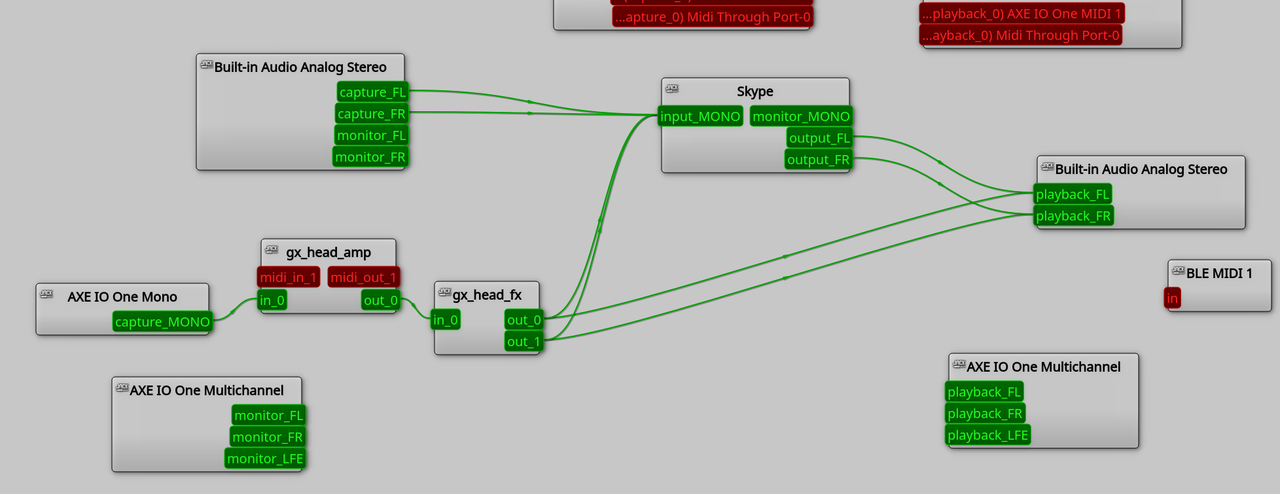Screen dimensions: 1280x494
Task: Select the out_1 port on gx_head_fx
Action: coord(524,342)
